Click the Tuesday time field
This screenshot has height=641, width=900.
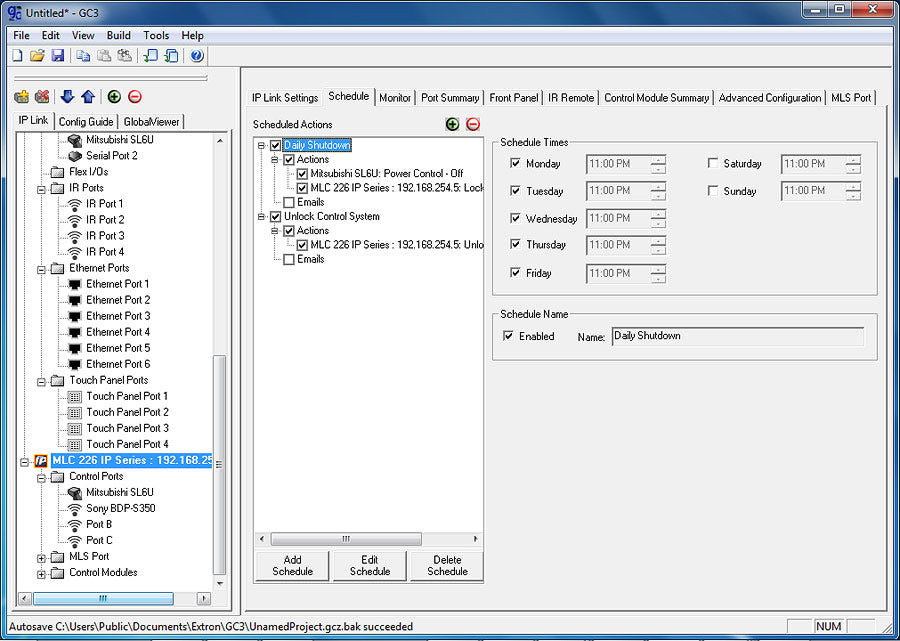coord(626,191)
